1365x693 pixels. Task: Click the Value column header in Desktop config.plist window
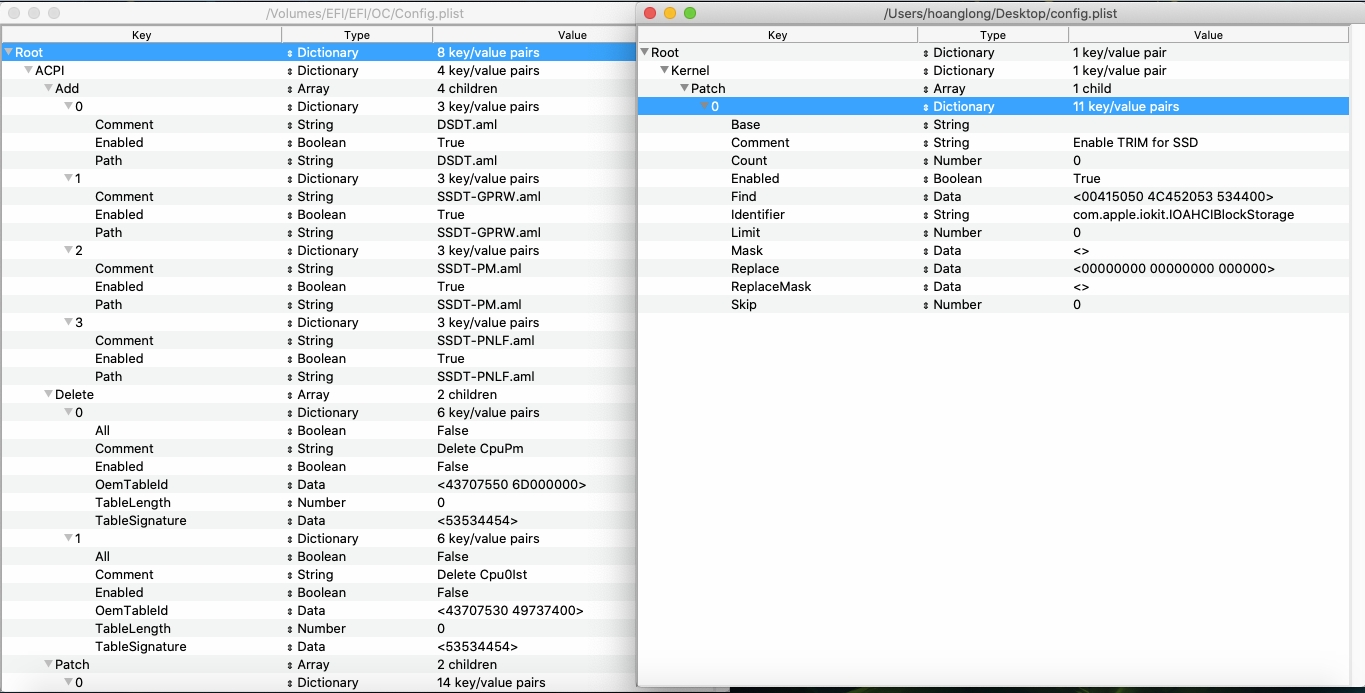(x=1208, y=35)
